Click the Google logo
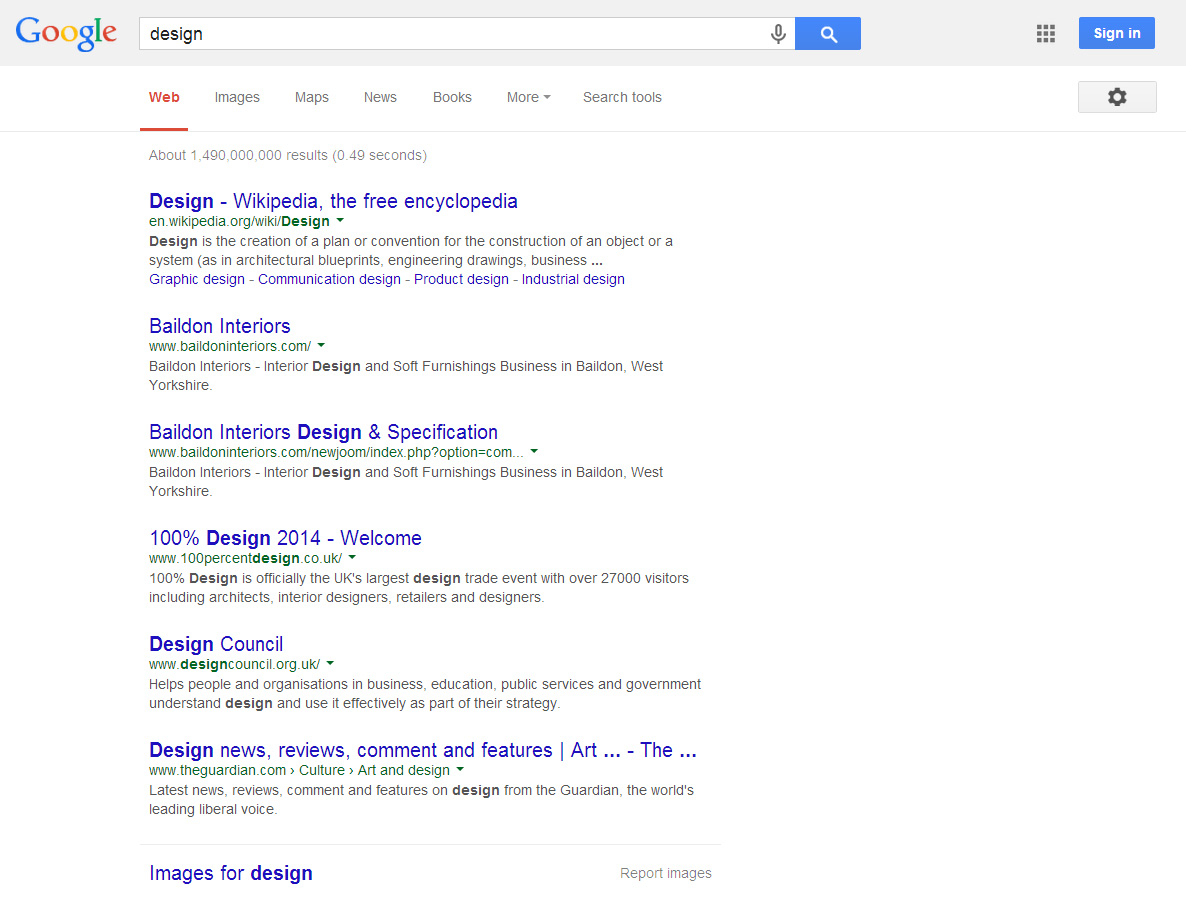Image resolution: width=1186 pixels, height=908 pixels. pos(67,33)
